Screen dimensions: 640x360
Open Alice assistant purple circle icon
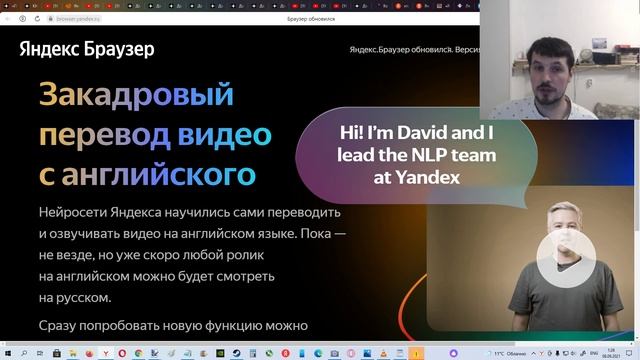(x=453, y=353)
